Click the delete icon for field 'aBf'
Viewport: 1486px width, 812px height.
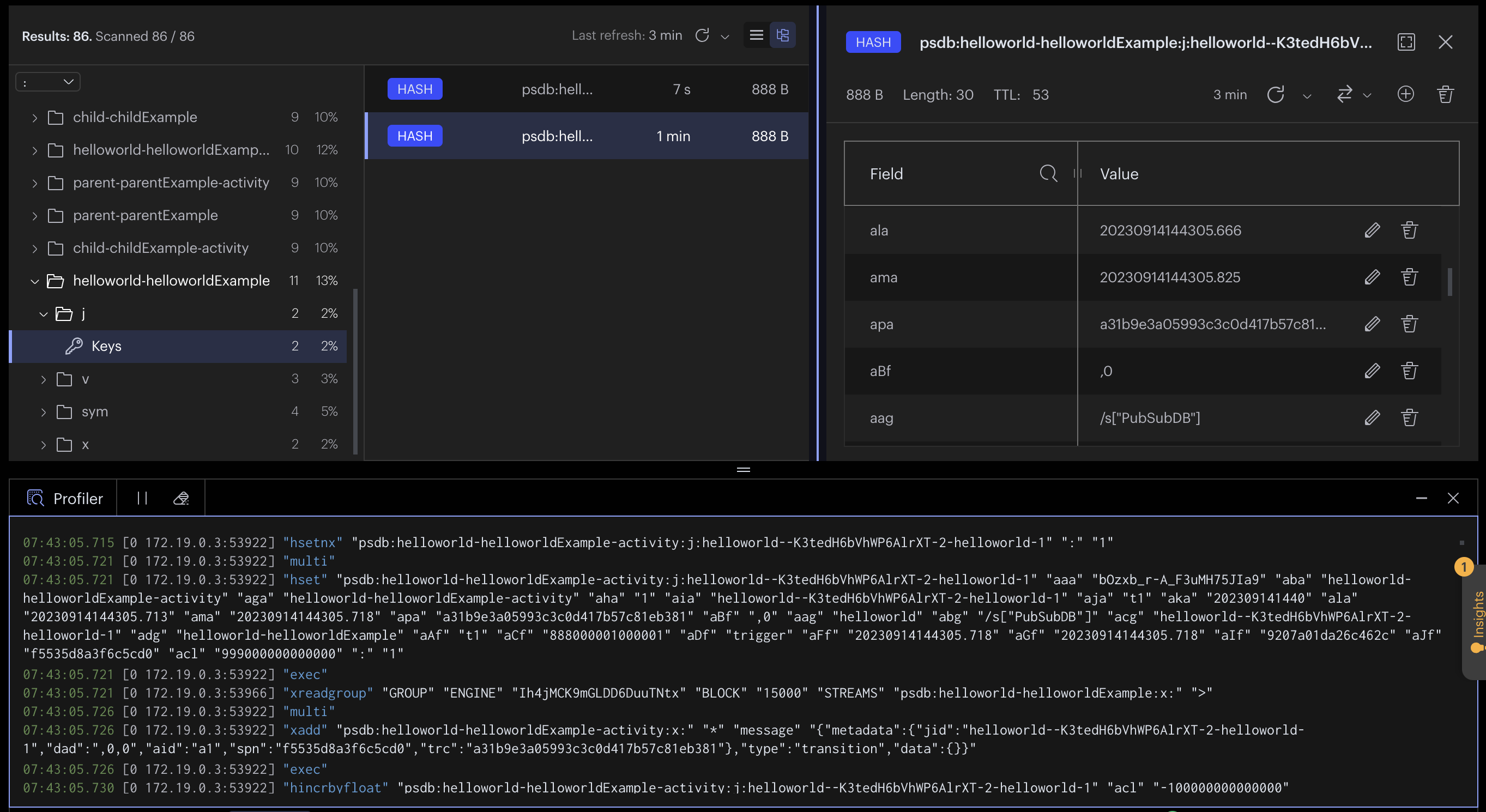click(1410, 370)
